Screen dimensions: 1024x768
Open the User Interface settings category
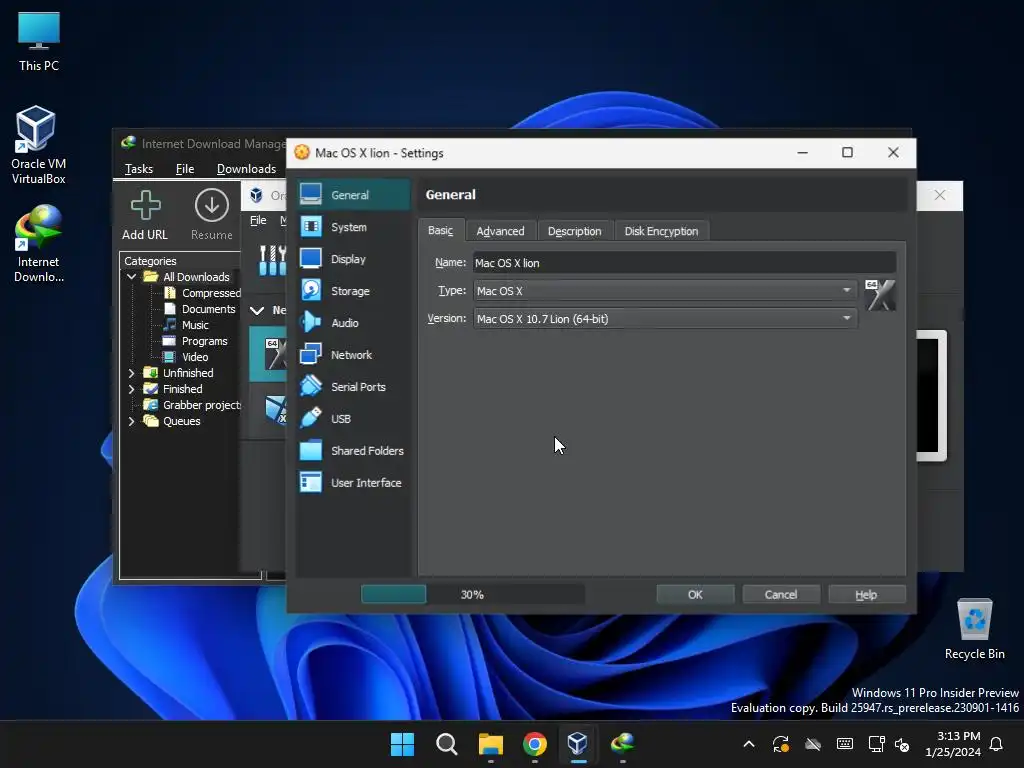[x=354, y=483]
